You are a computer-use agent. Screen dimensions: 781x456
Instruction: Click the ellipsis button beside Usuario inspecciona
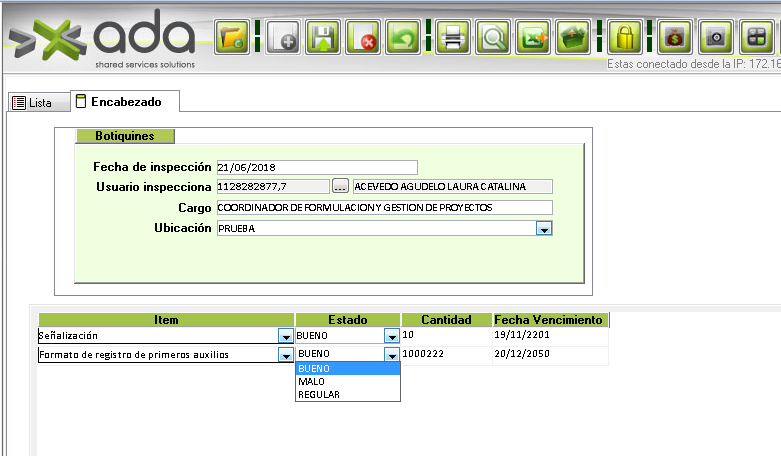[x=340, y=186]
